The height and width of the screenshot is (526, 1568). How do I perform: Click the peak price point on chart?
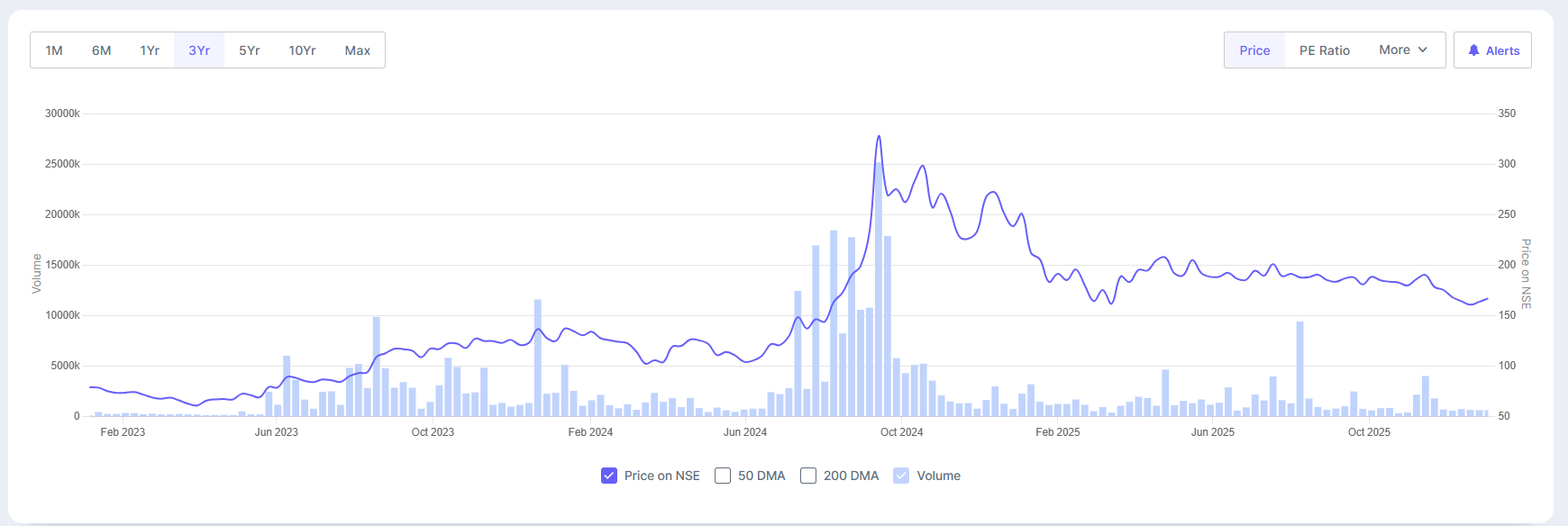tap(879, 137)
